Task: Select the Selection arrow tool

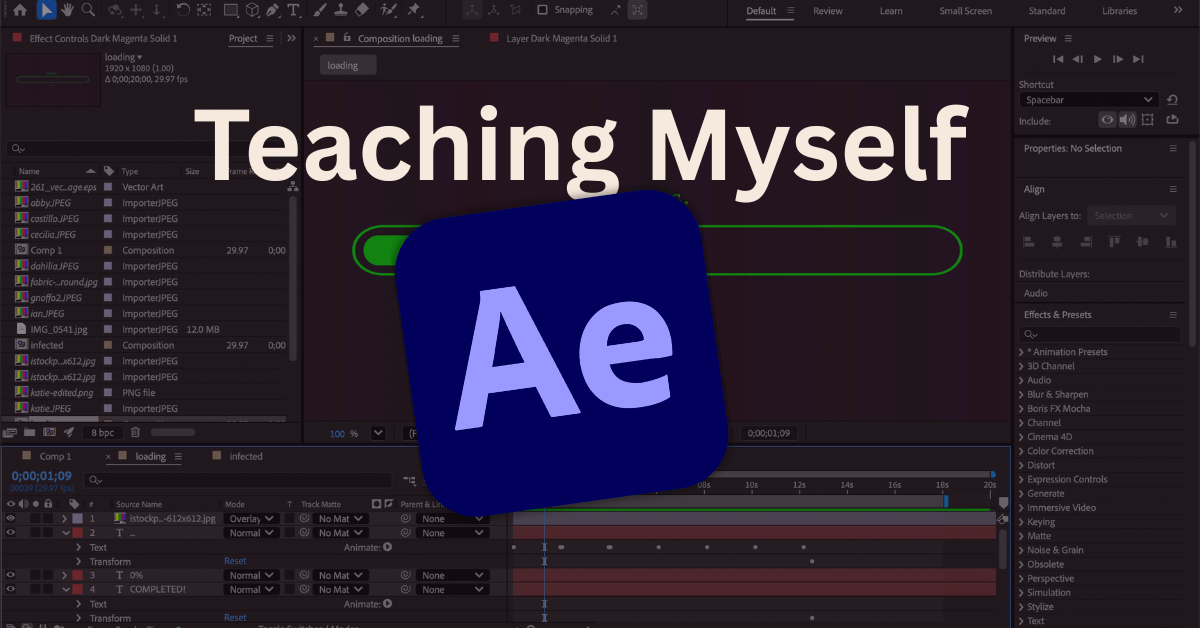Action: [46, 11]
